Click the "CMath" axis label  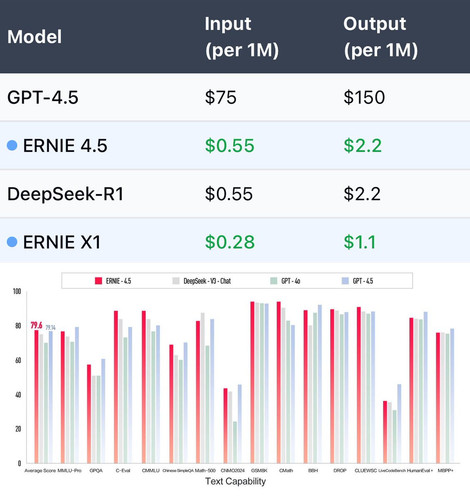click(286, 471)
